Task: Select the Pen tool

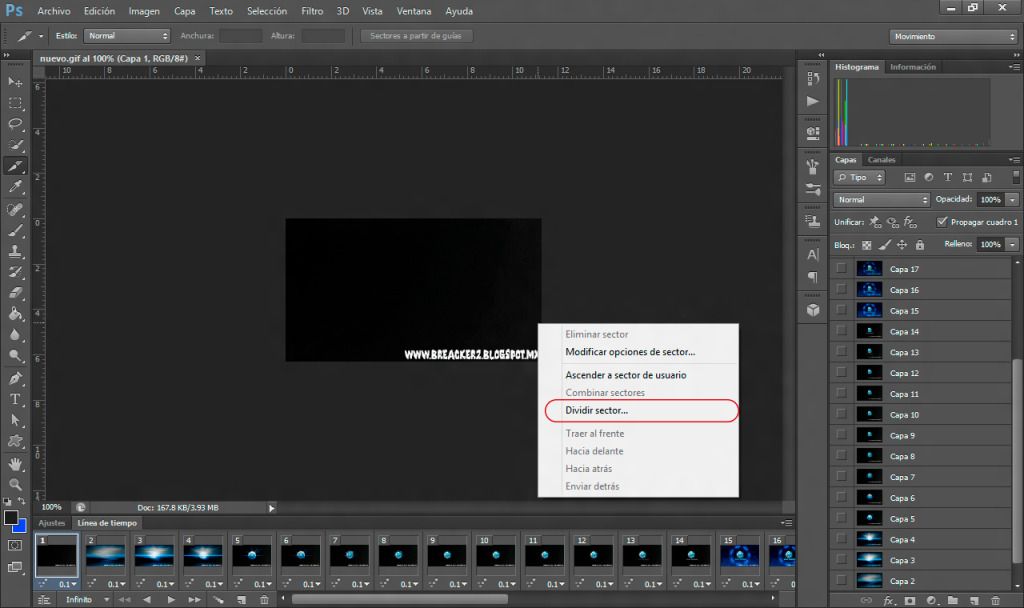Action: [x=15, y=378]
